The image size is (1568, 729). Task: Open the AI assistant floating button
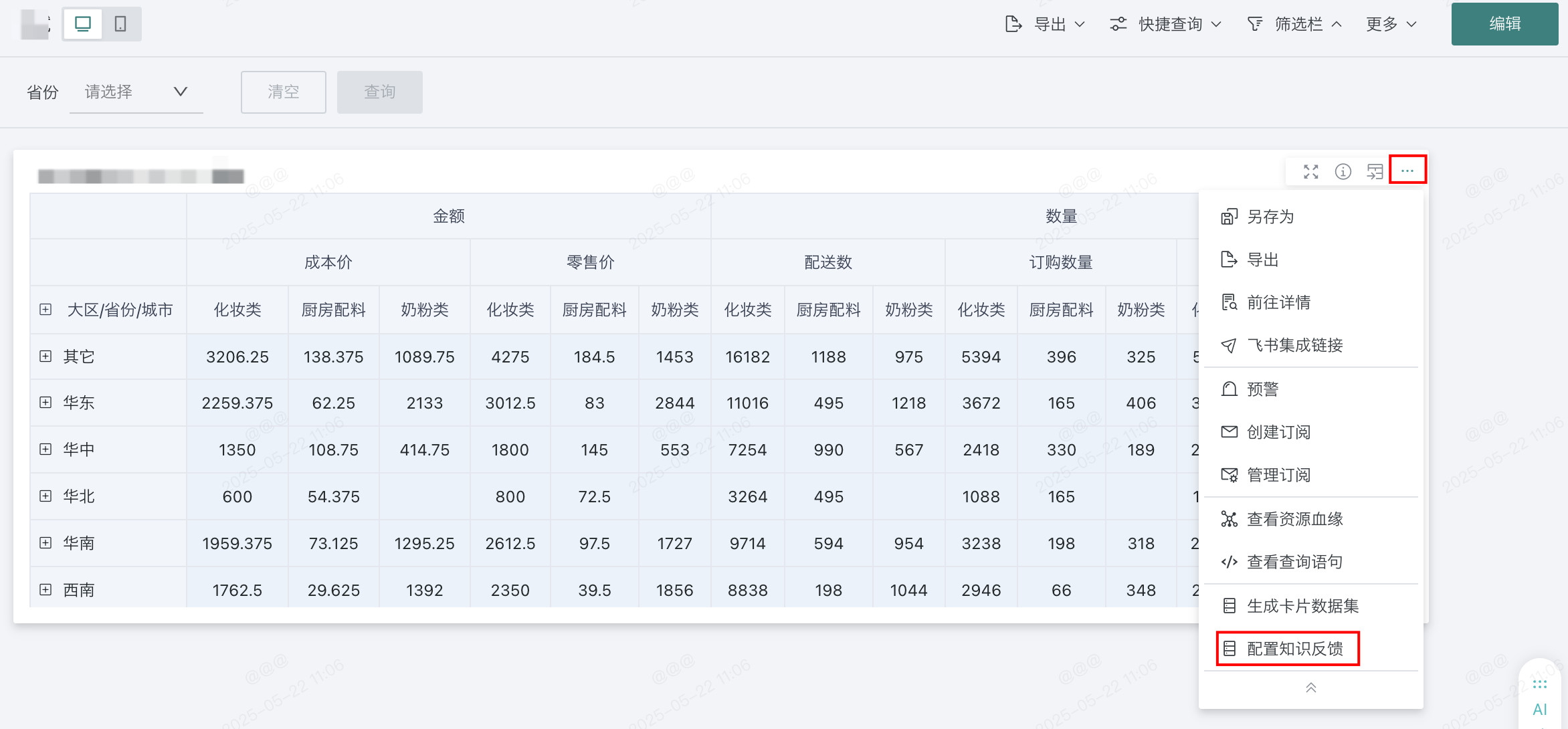(x=1539, y=697)
